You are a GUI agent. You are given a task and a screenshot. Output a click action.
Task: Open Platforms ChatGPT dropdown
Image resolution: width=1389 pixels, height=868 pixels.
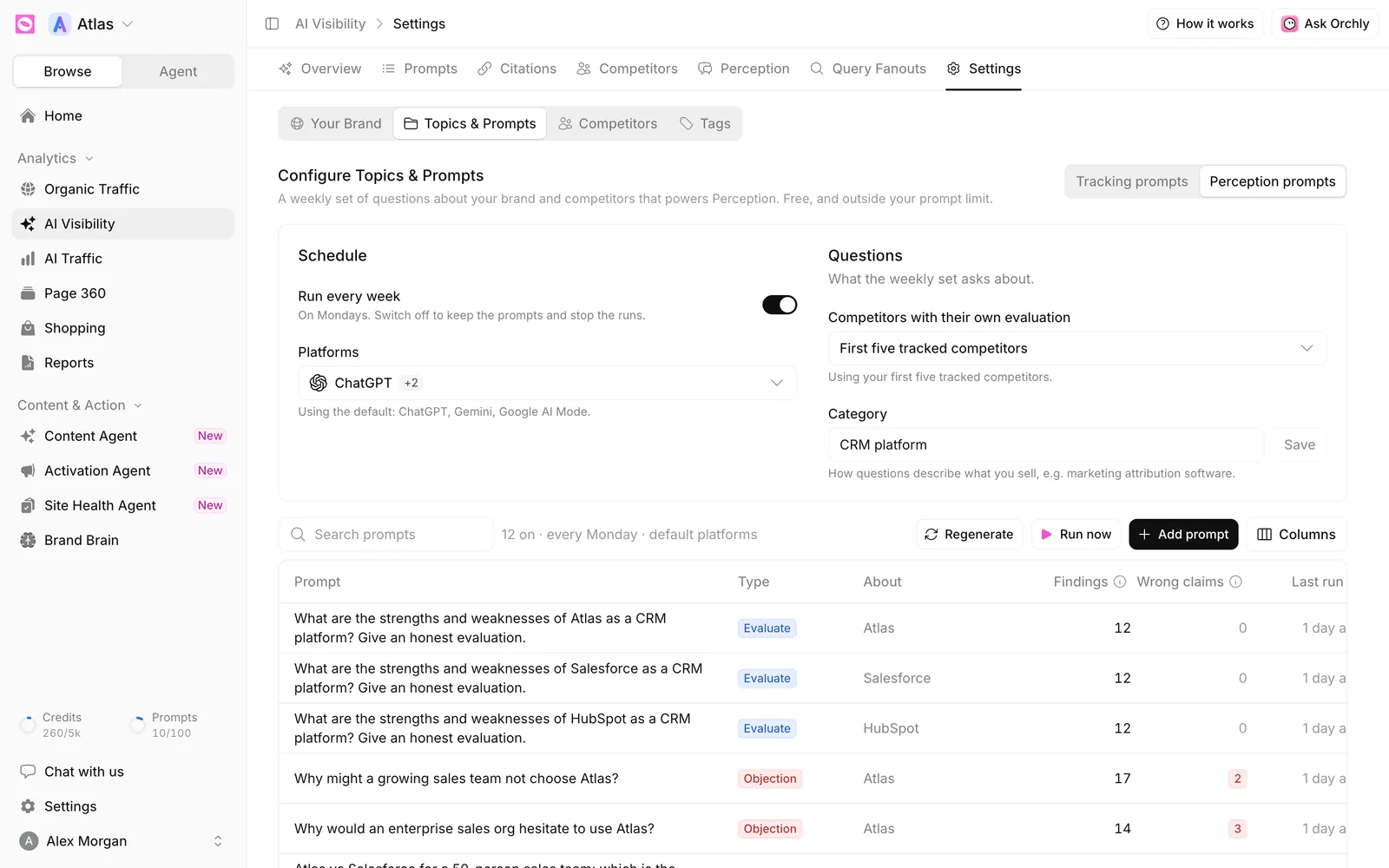pos(547,383)
